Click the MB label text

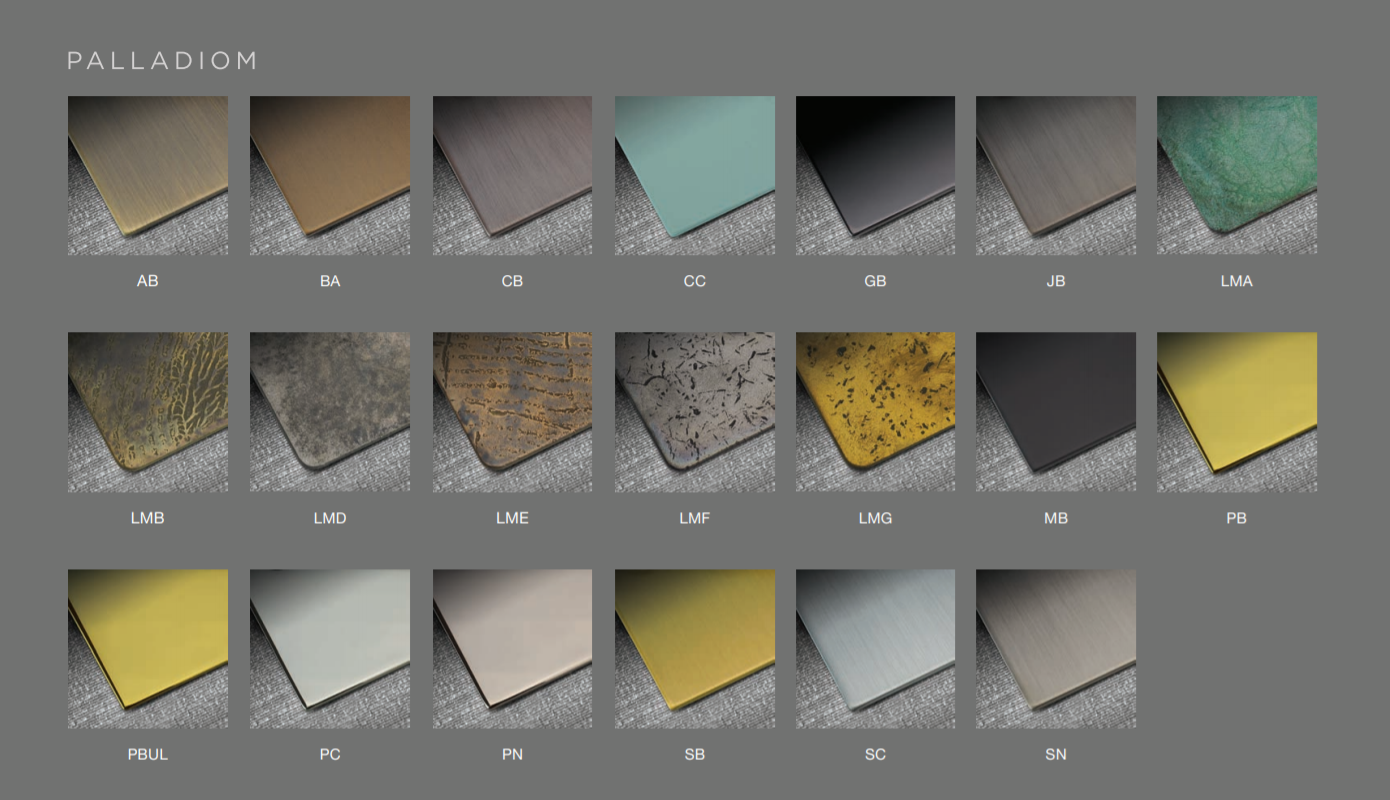pyautogui.click(x=1056, y=518)
